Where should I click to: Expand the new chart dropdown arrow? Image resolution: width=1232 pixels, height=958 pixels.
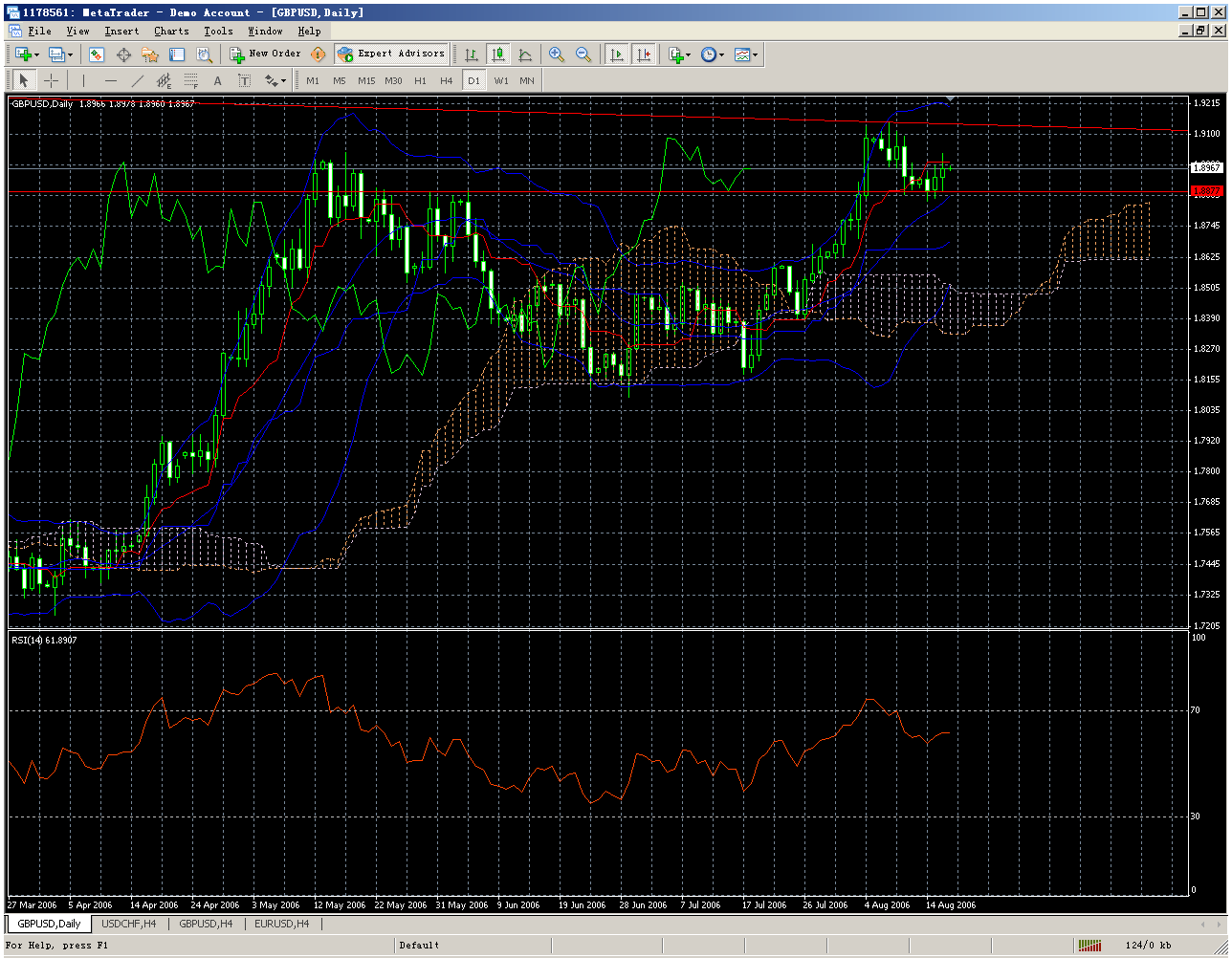36,54
